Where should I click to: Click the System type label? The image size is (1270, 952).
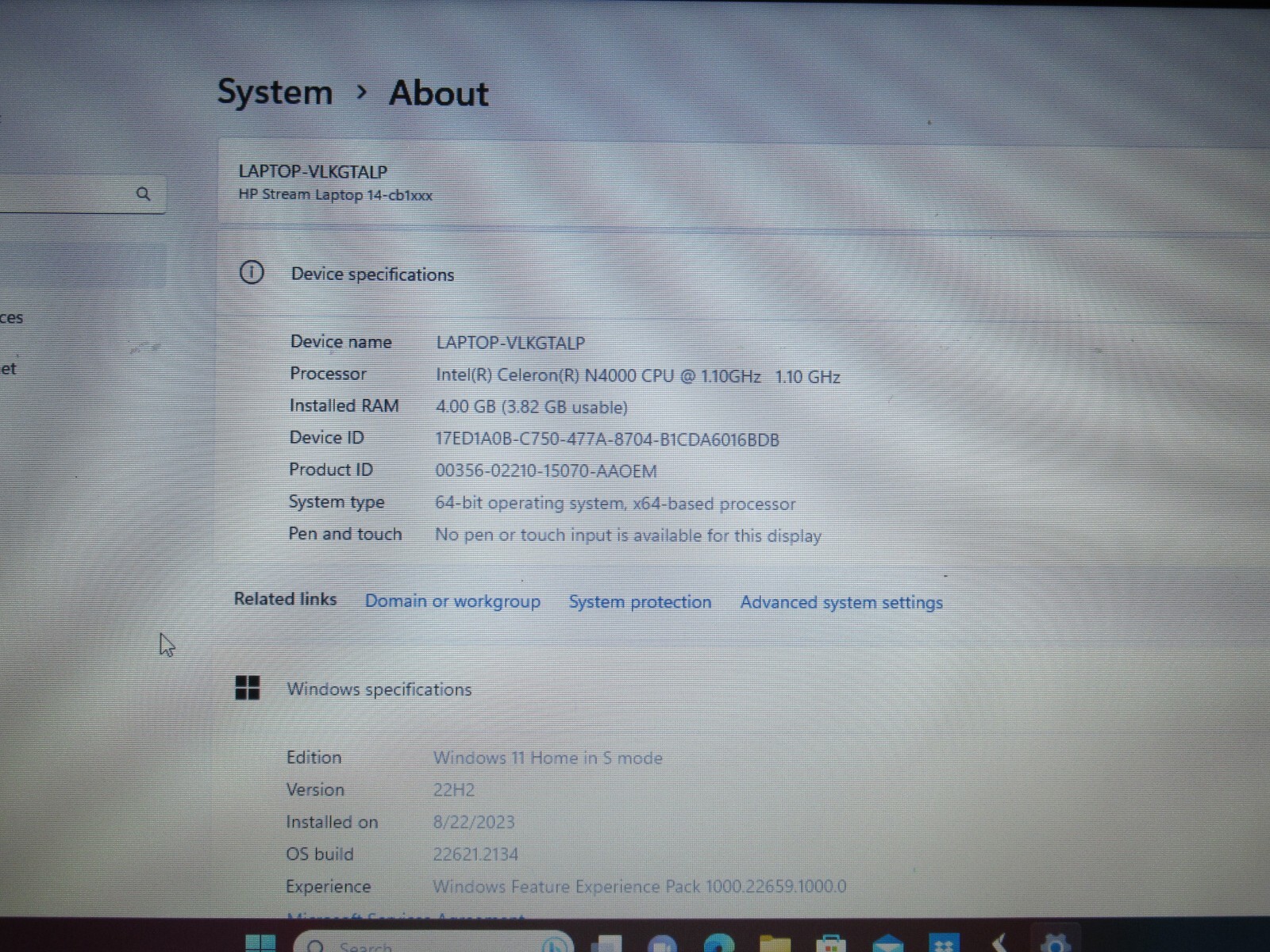click(337, 502)
